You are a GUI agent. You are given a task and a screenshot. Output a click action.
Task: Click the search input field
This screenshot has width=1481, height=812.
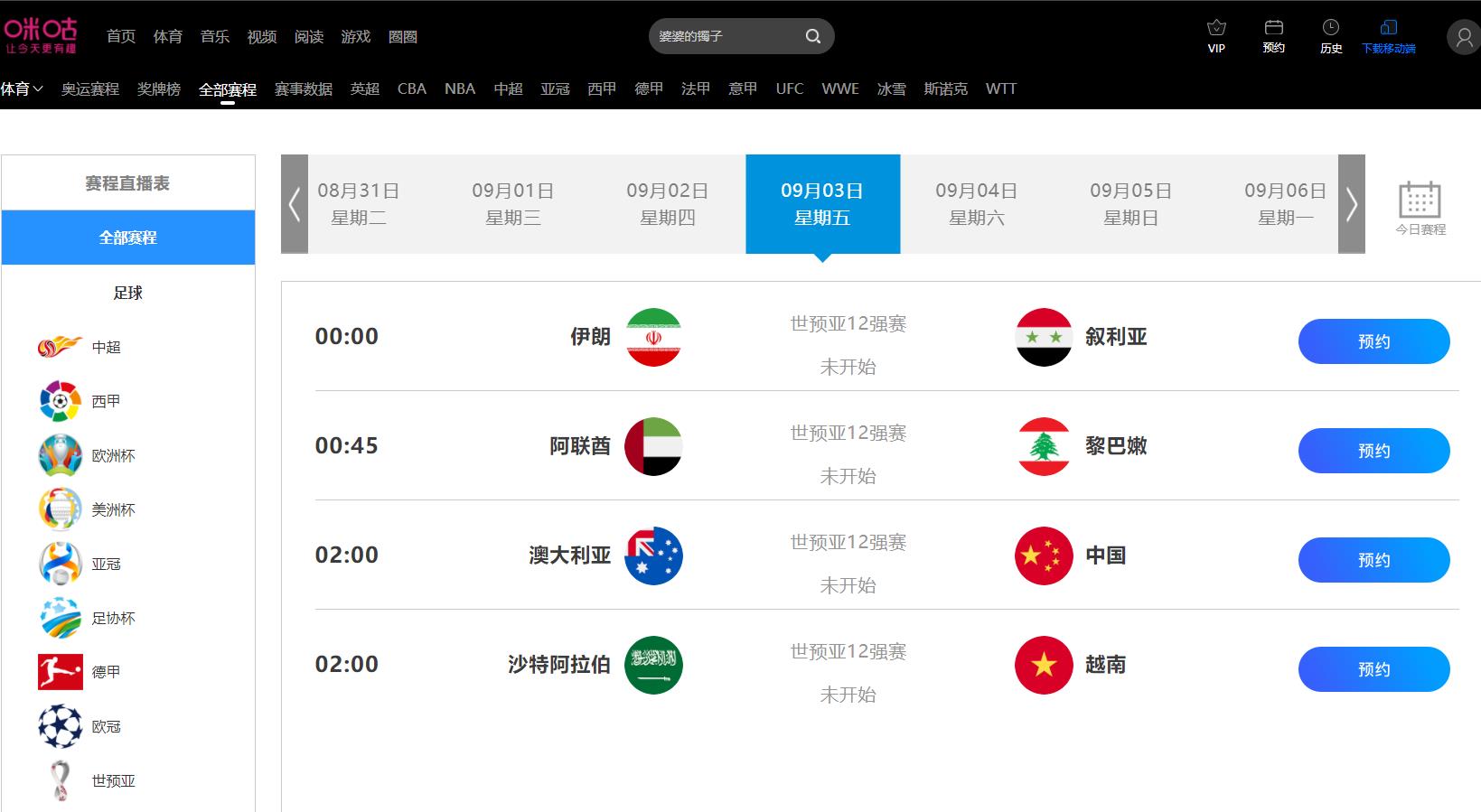tap(723, 36)
